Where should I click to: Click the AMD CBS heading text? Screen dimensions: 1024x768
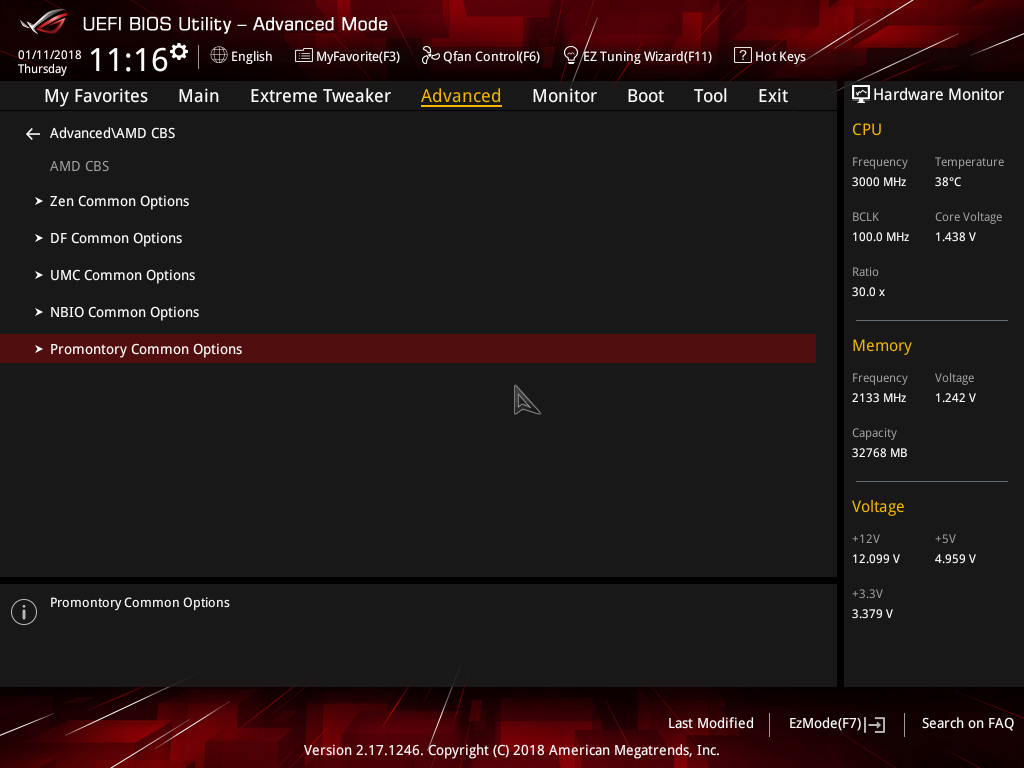[80, 167]
